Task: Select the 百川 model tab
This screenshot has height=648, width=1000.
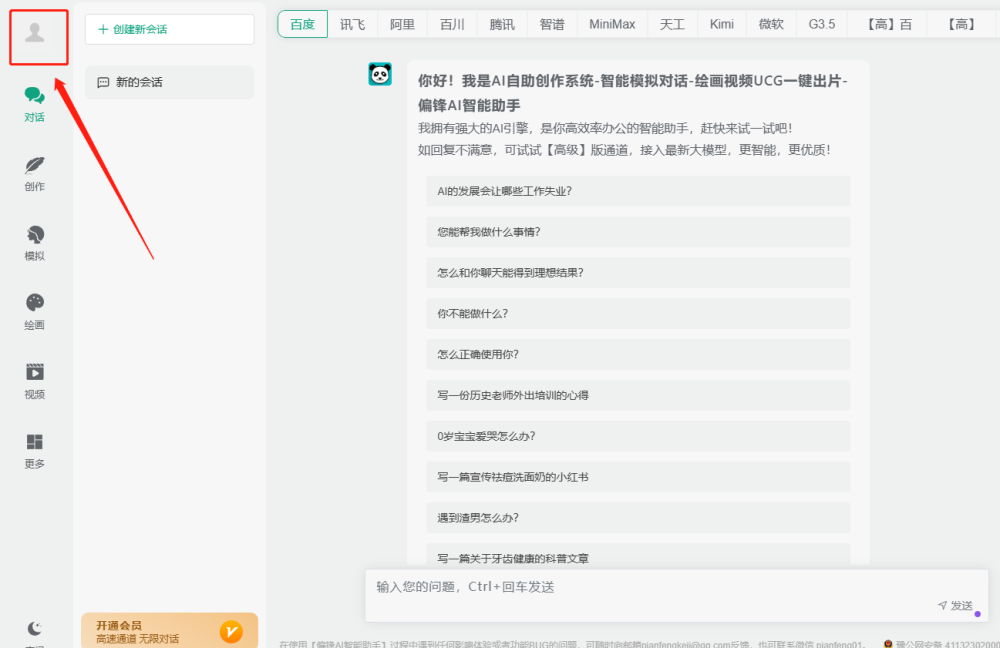Action: [x=452, y=24]
